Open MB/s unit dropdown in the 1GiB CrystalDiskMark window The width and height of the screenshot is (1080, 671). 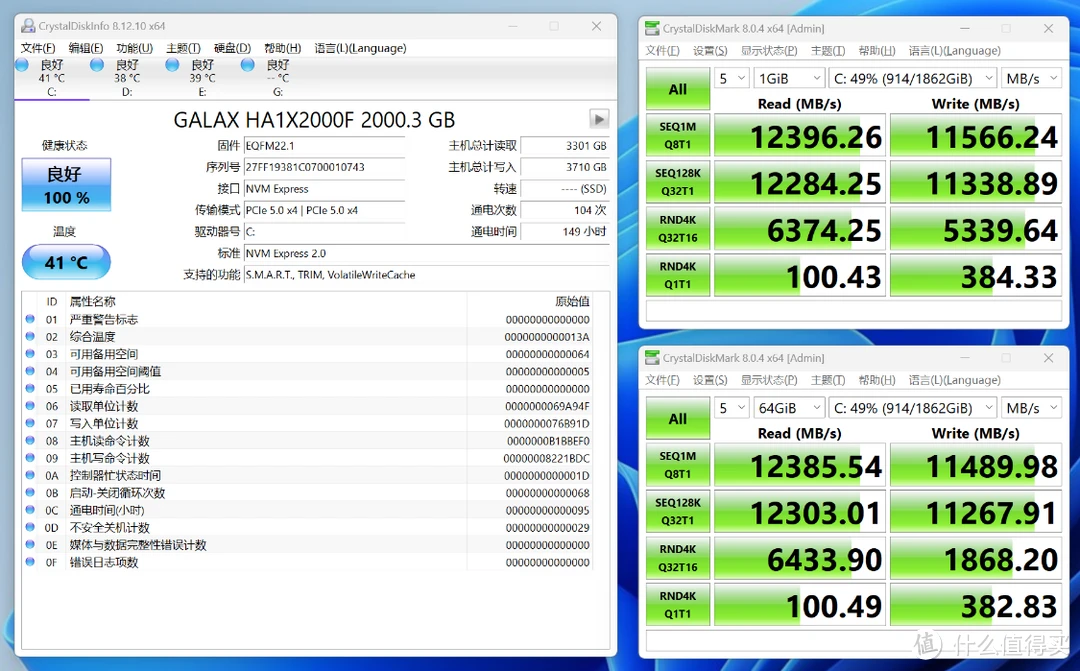click(x=1031, y=79)
